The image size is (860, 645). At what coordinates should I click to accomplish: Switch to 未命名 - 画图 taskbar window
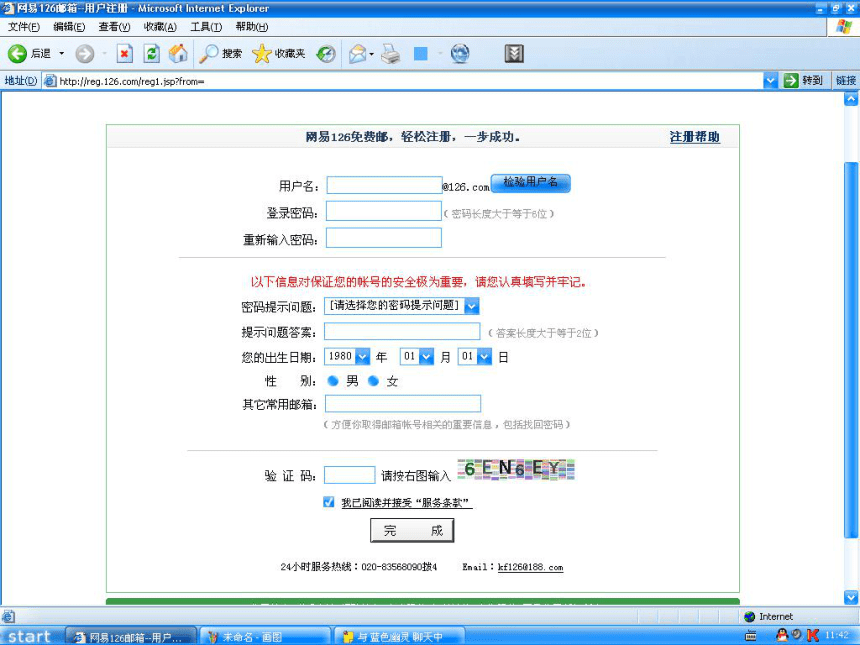click(265, 637)
